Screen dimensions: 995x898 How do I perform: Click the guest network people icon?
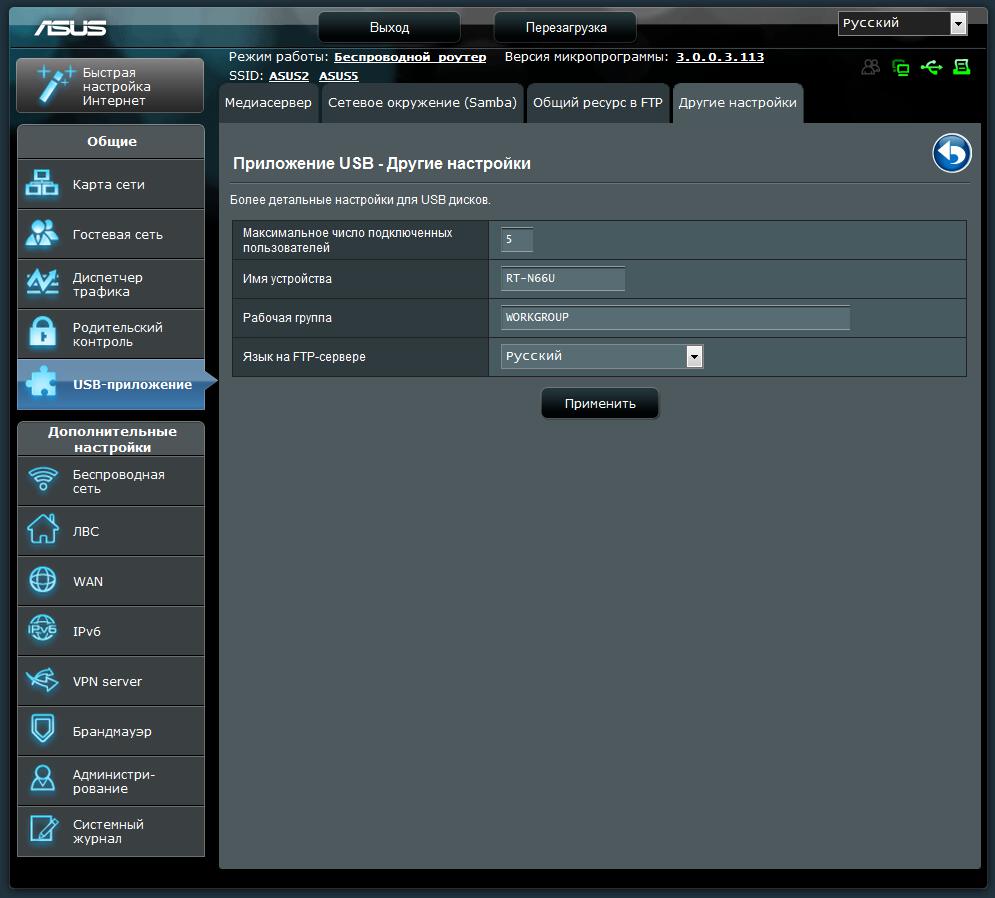coord(42,234)
